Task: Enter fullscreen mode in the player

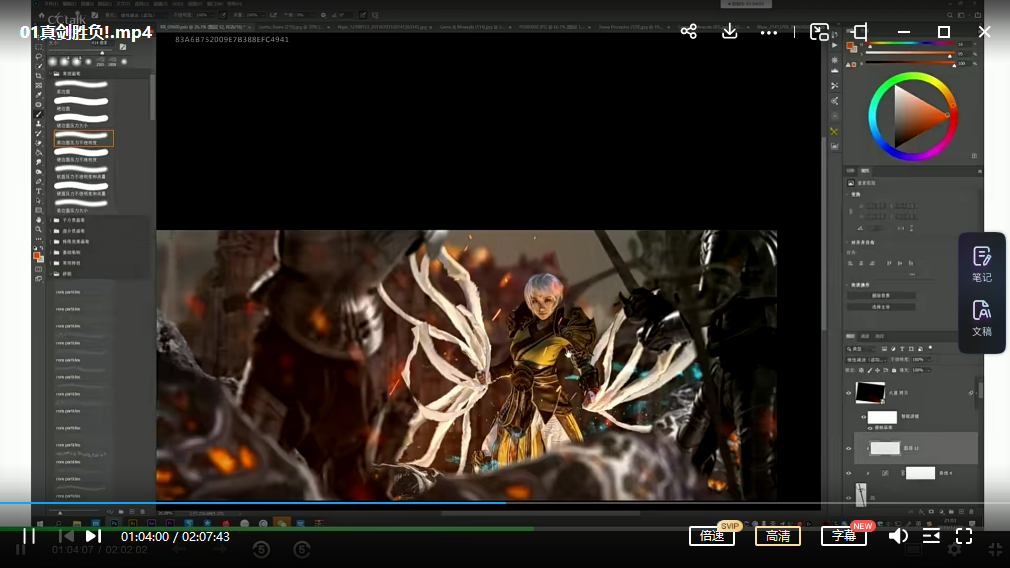Action: pyautogui.click(x=964, y=536)
